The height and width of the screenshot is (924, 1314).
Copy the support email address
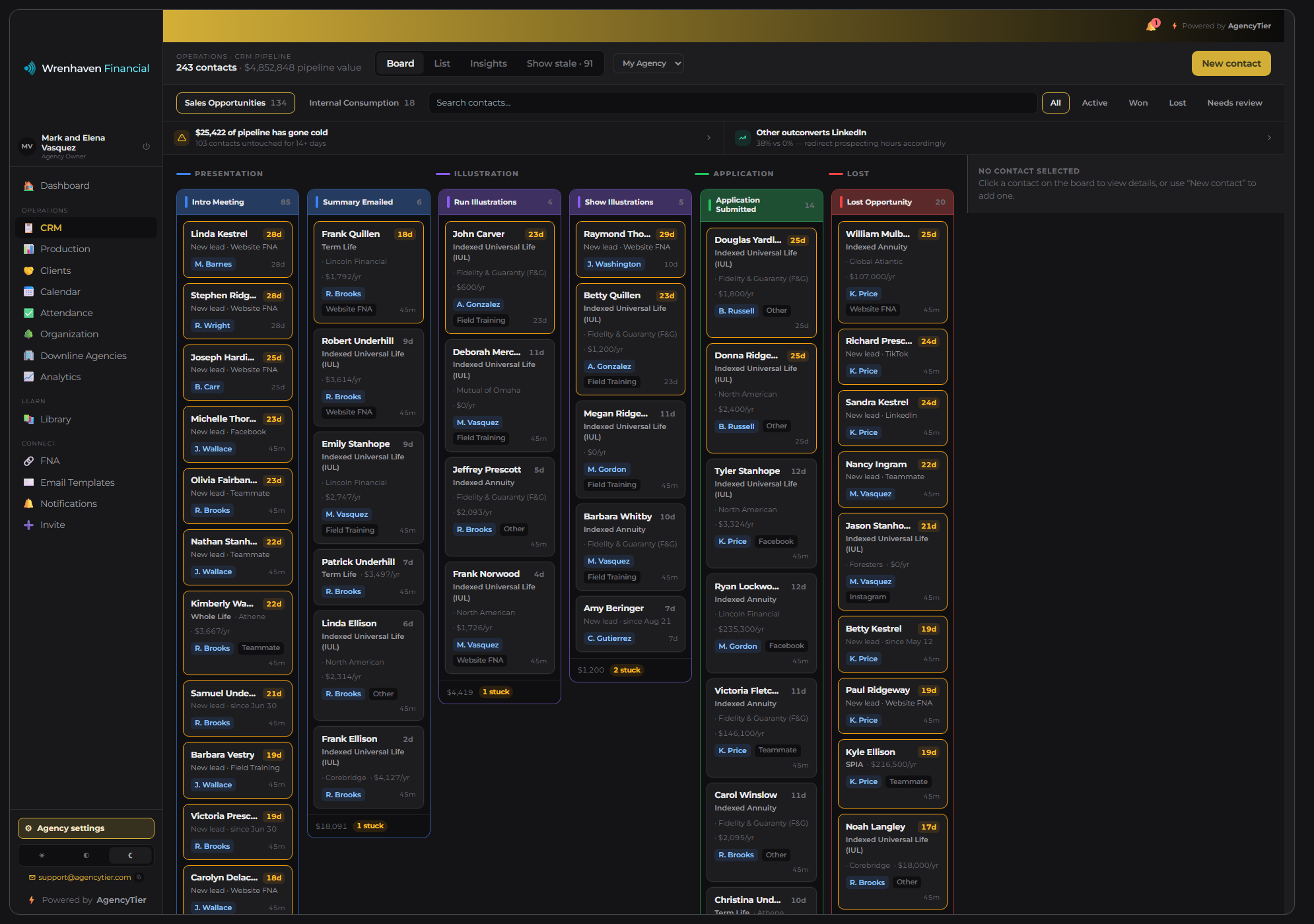tap(139, 877)
